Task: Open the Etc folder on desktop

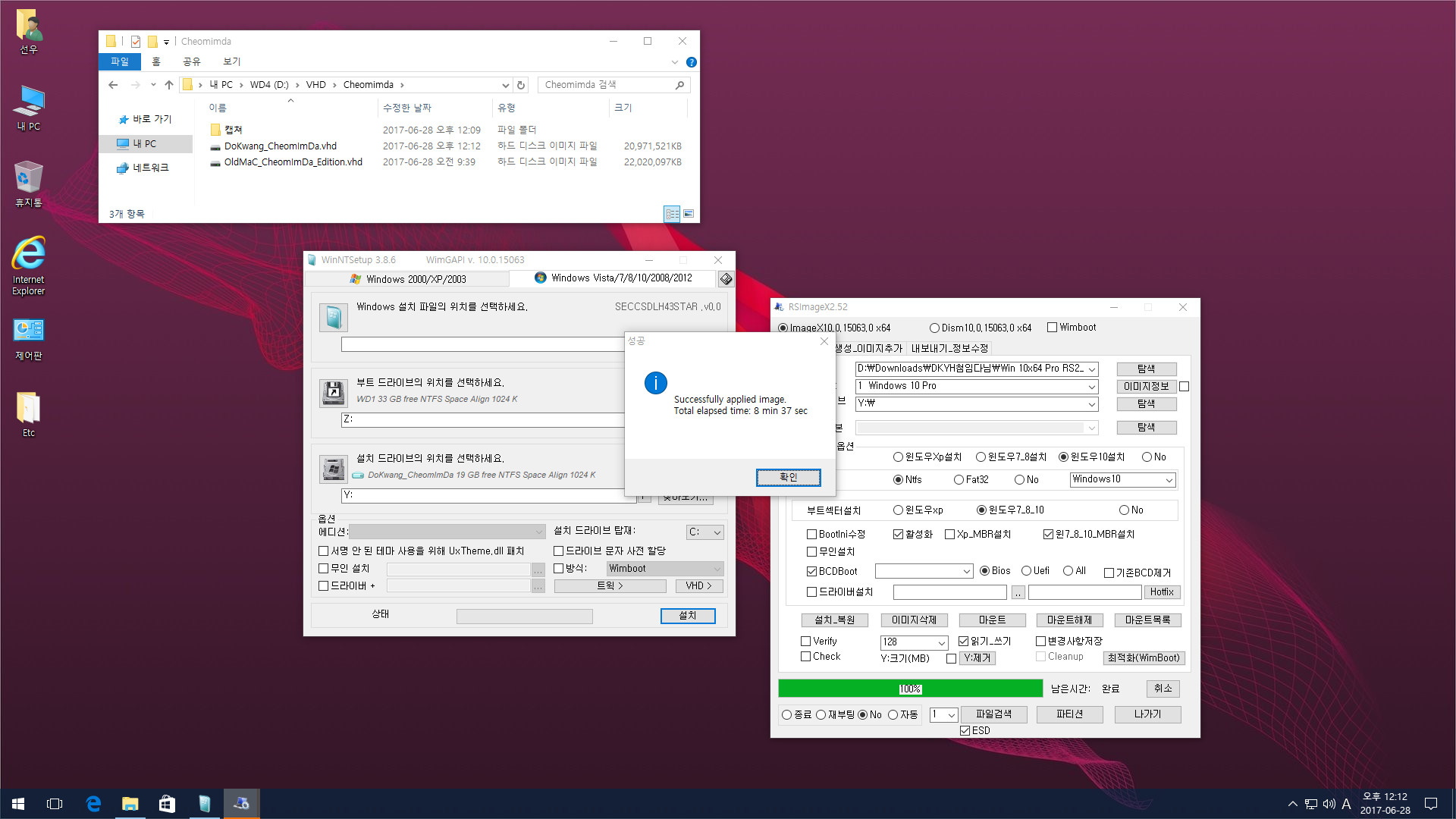Action: [29, 414]
